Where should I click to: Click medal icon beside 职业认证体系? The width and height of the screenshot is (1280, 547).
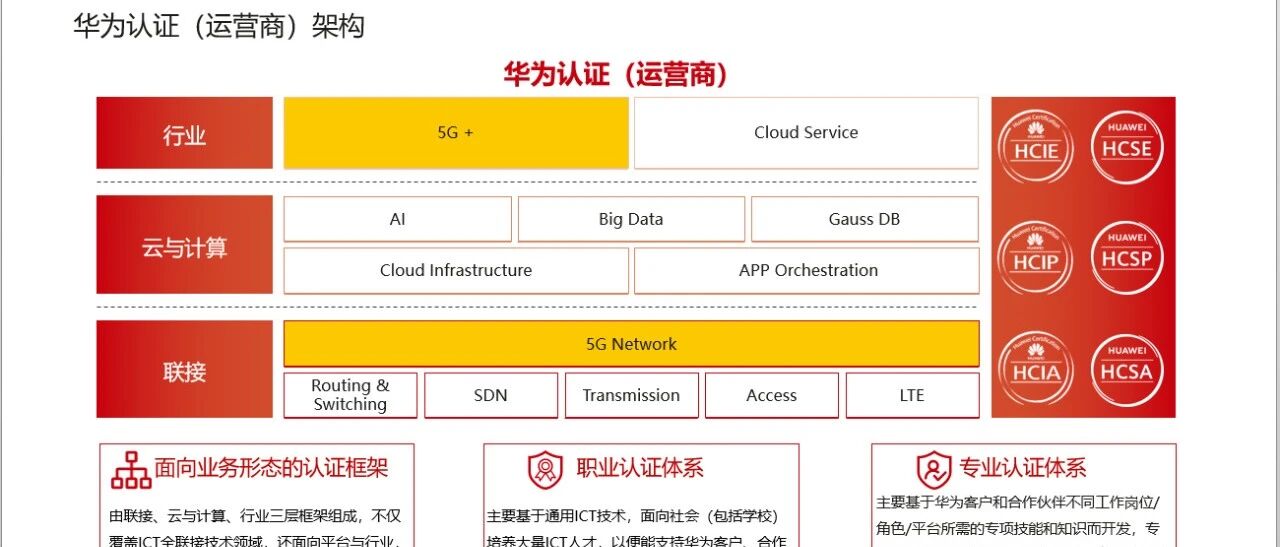click(545, 469)
